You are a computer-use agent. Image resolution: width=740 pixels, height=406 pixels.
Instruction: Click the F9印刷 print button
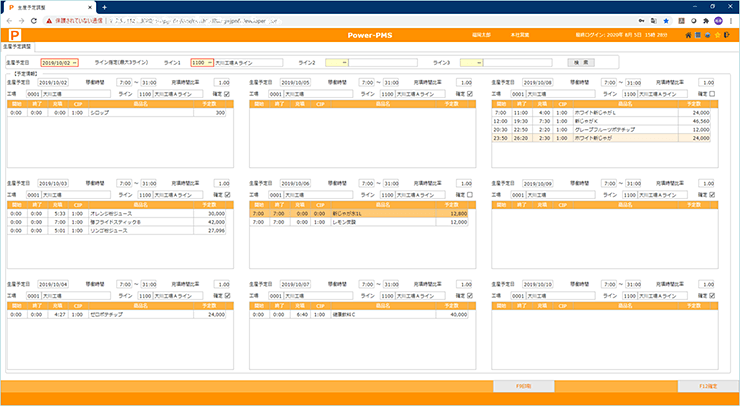[x=524, y=386]
